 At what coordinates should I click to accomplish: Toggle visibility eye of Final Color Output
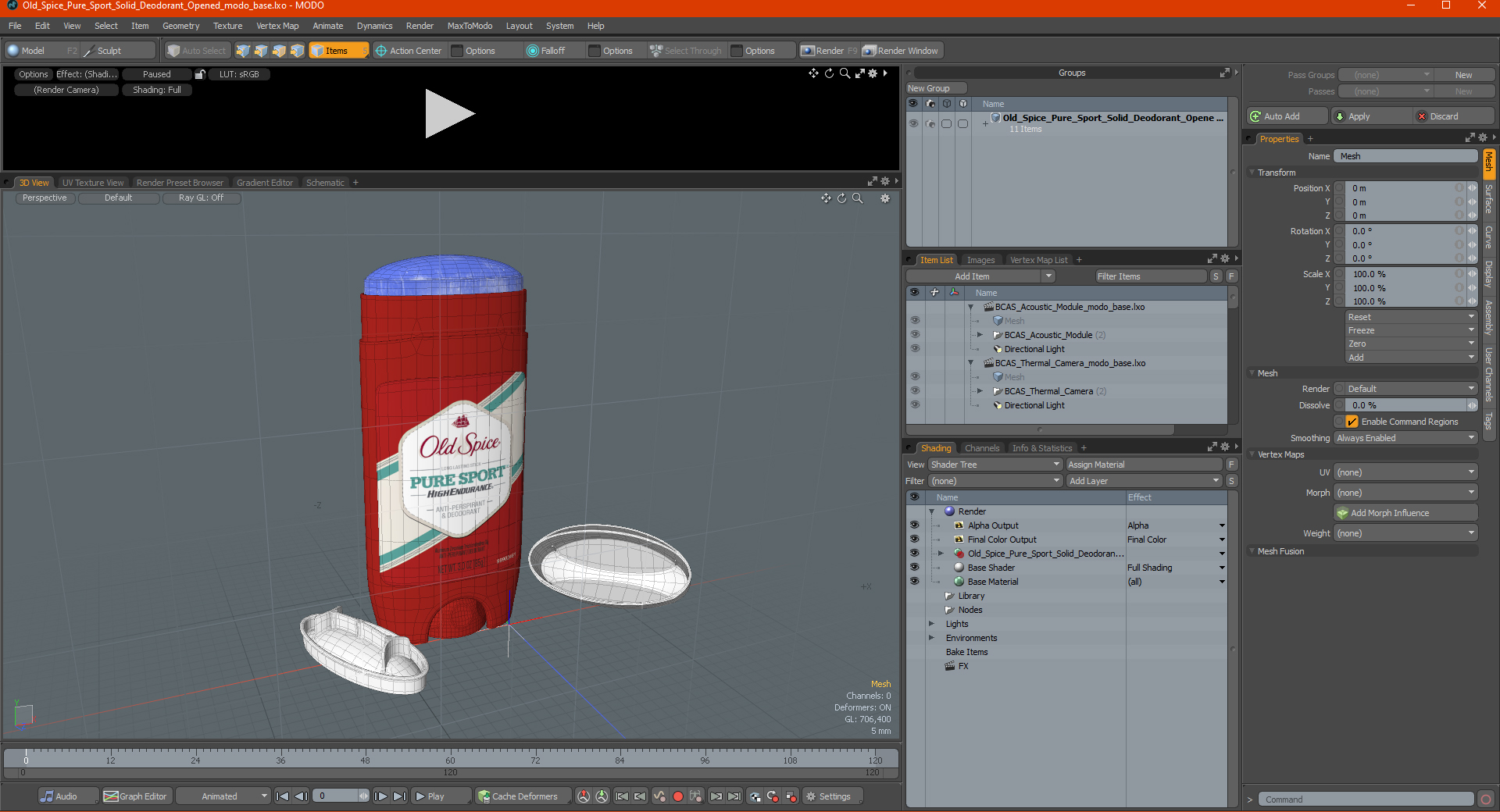914,540
